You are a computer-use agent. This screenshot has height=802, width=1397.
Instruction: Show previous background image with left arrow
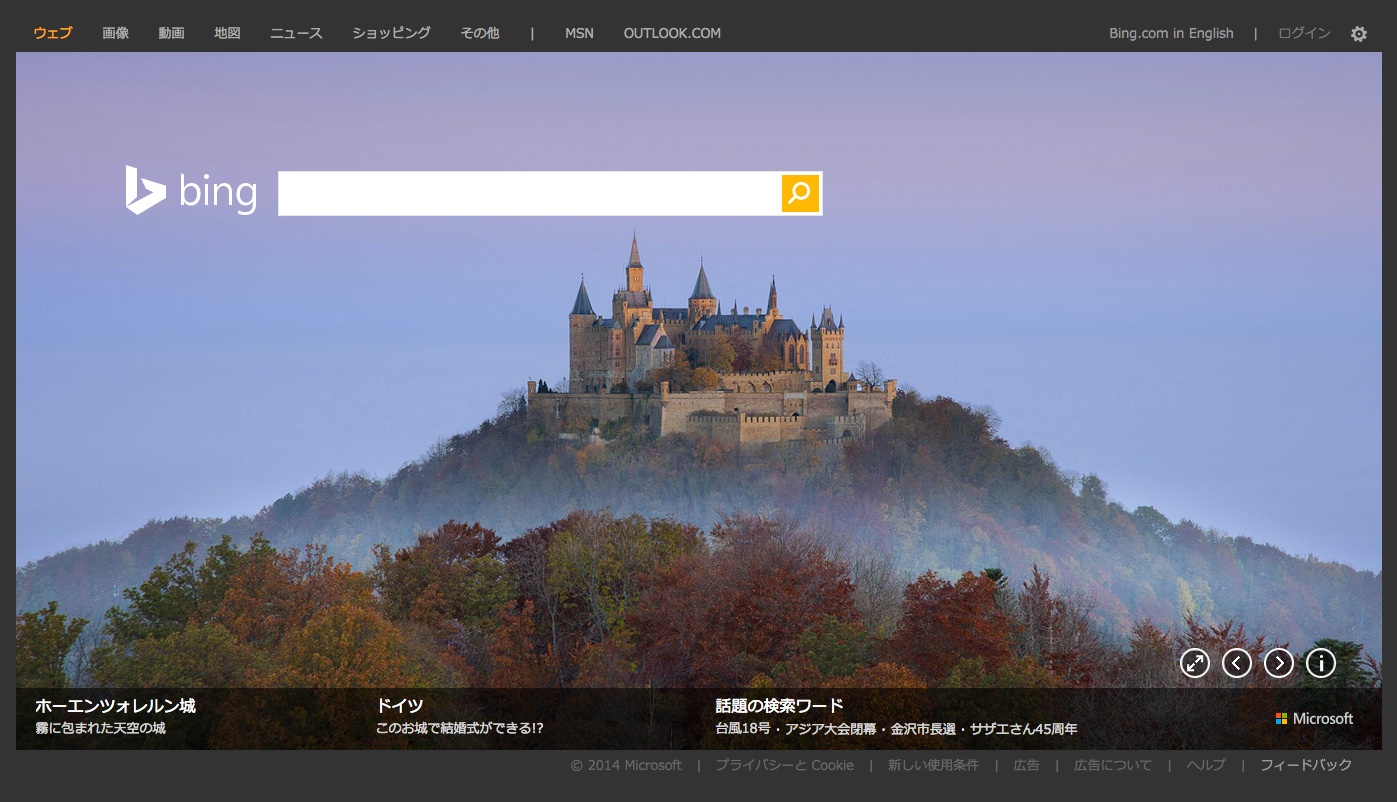pos(1237,663)
